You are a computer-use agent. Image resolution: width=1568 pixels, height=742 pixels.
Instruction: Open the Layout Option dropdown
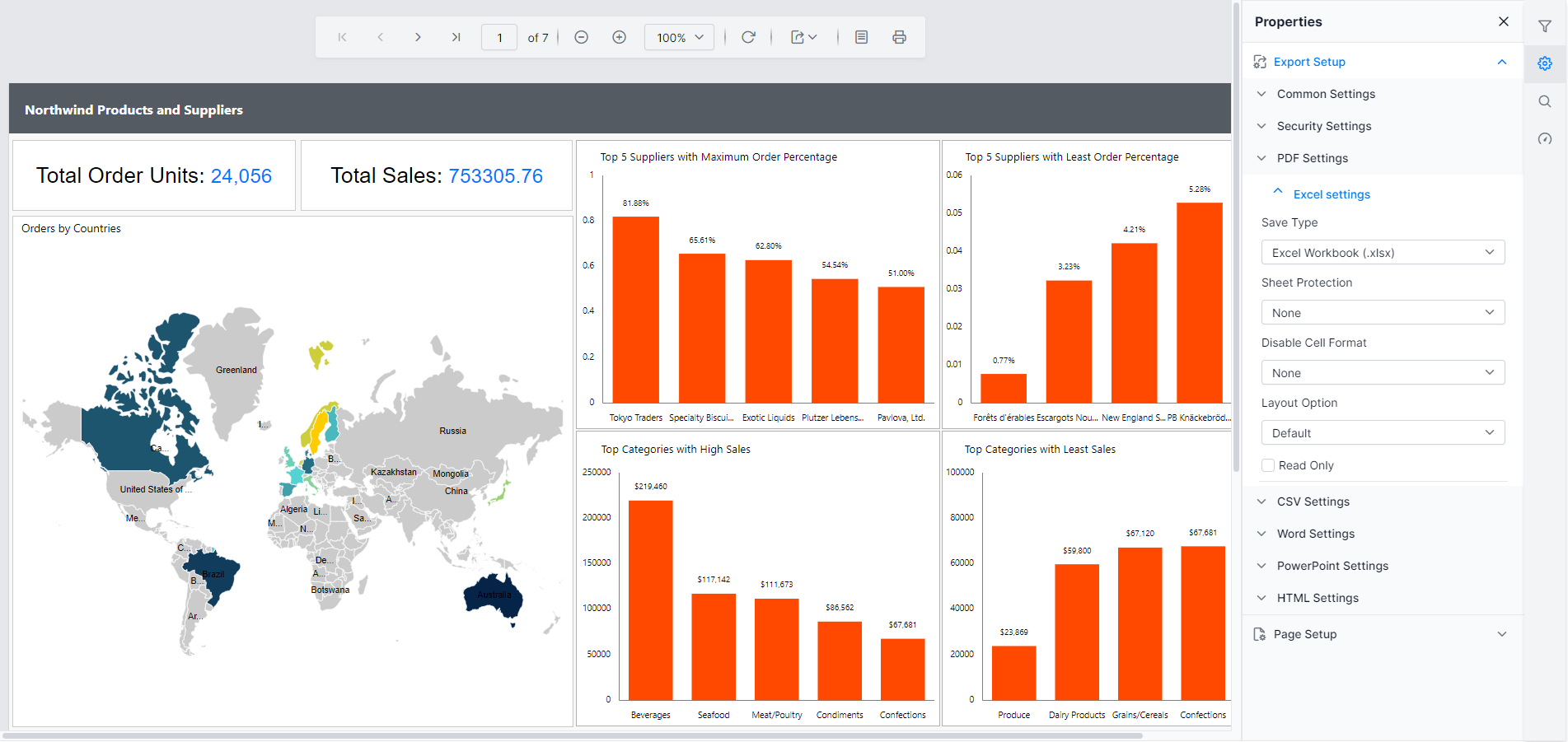click(x=1383, y=432)
